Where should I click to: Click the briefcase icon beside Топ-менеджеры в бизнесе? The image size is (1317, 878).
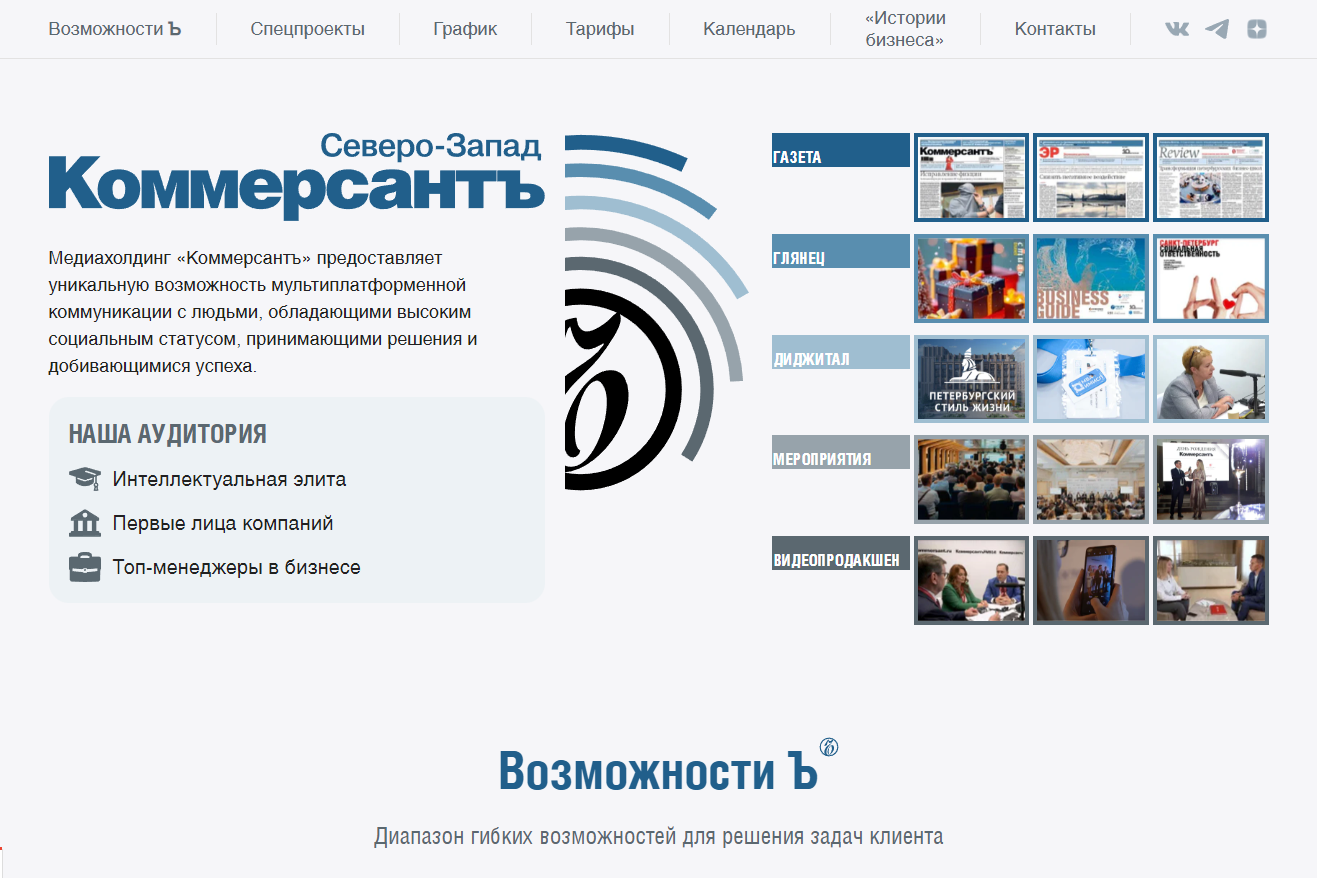[x=83, y=566]
